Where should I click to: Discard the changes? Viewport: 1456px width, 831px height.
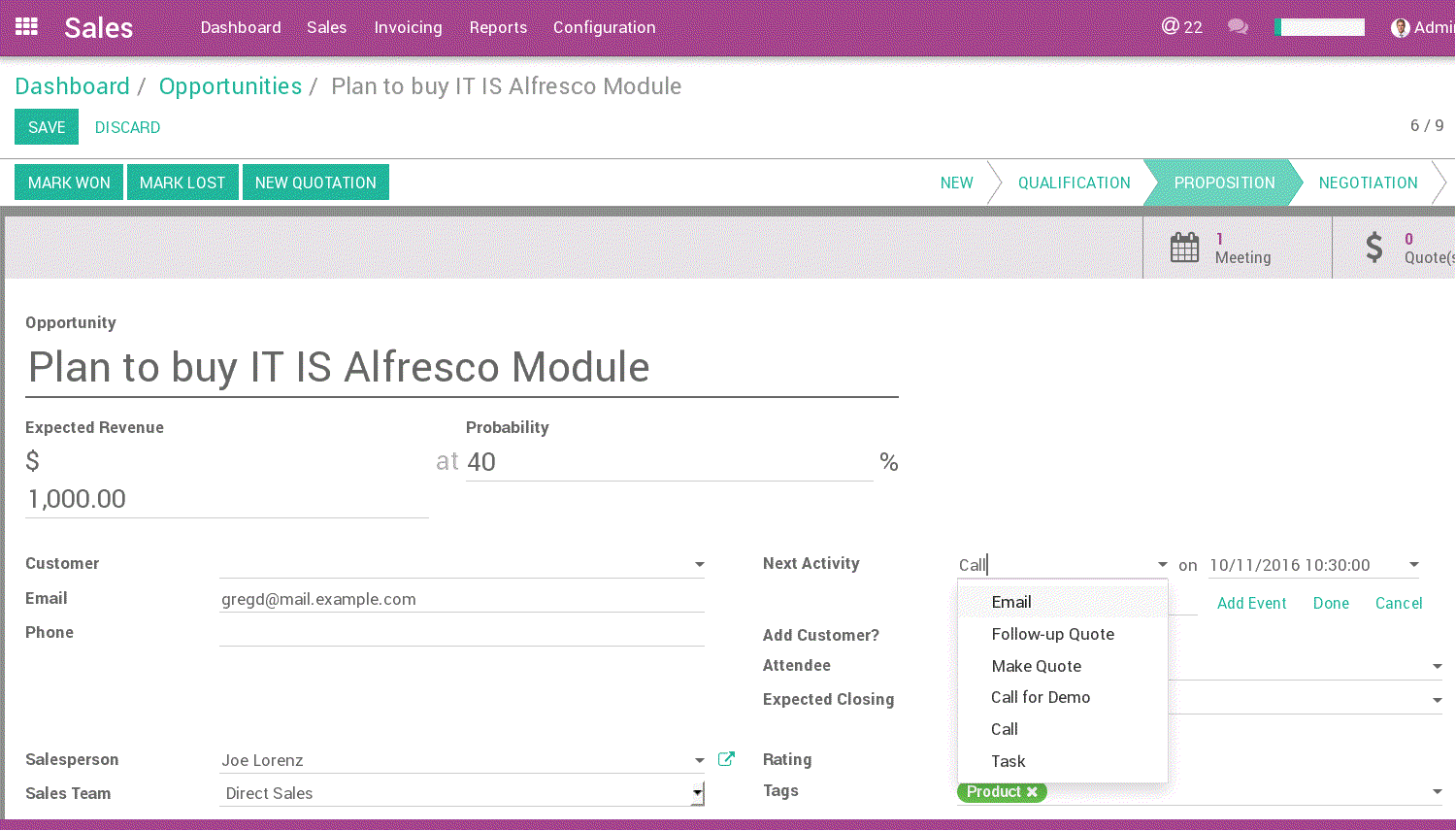click(127, 127)
